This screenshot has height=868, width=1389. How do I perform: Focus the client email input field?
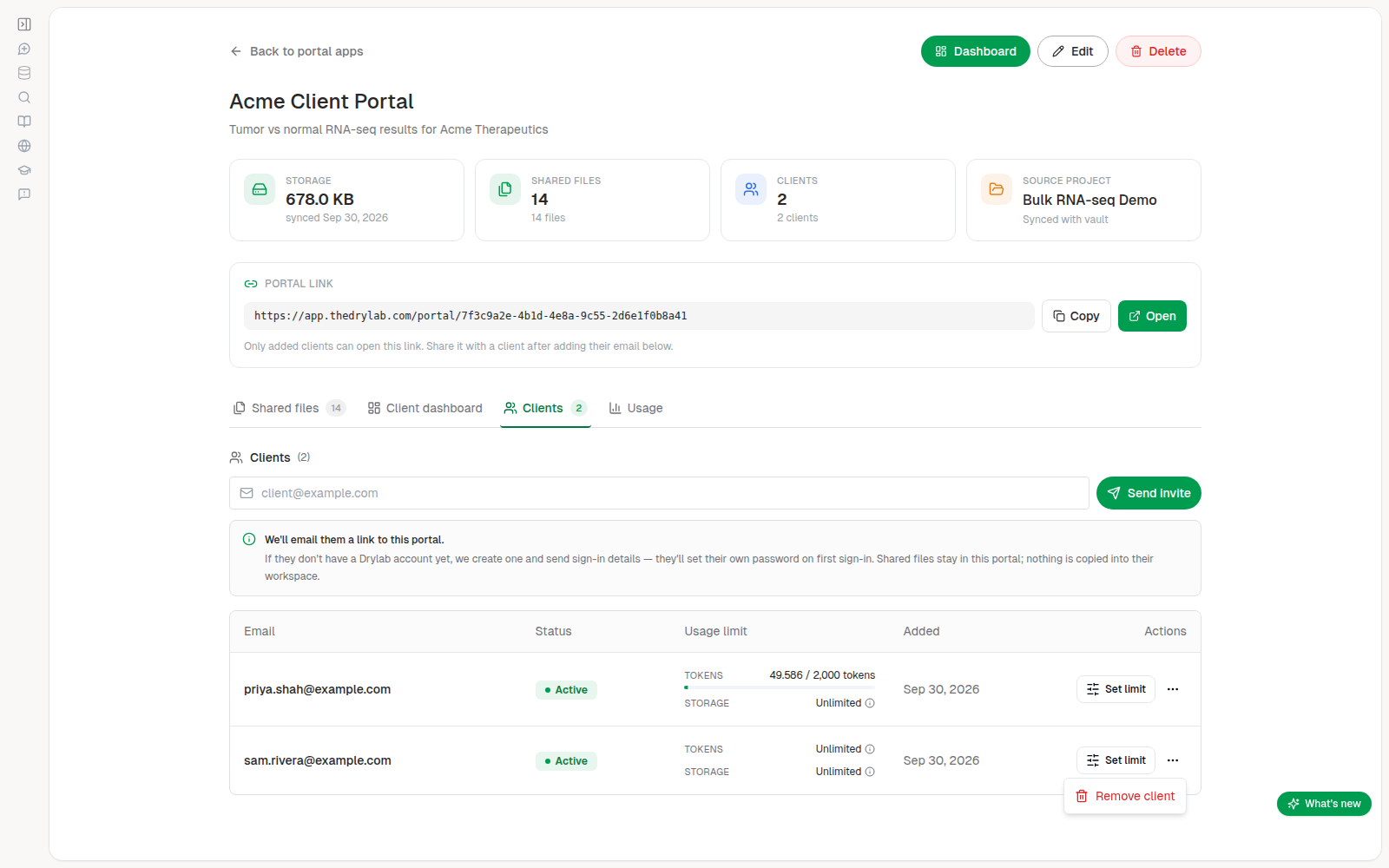tap(659, 493)
